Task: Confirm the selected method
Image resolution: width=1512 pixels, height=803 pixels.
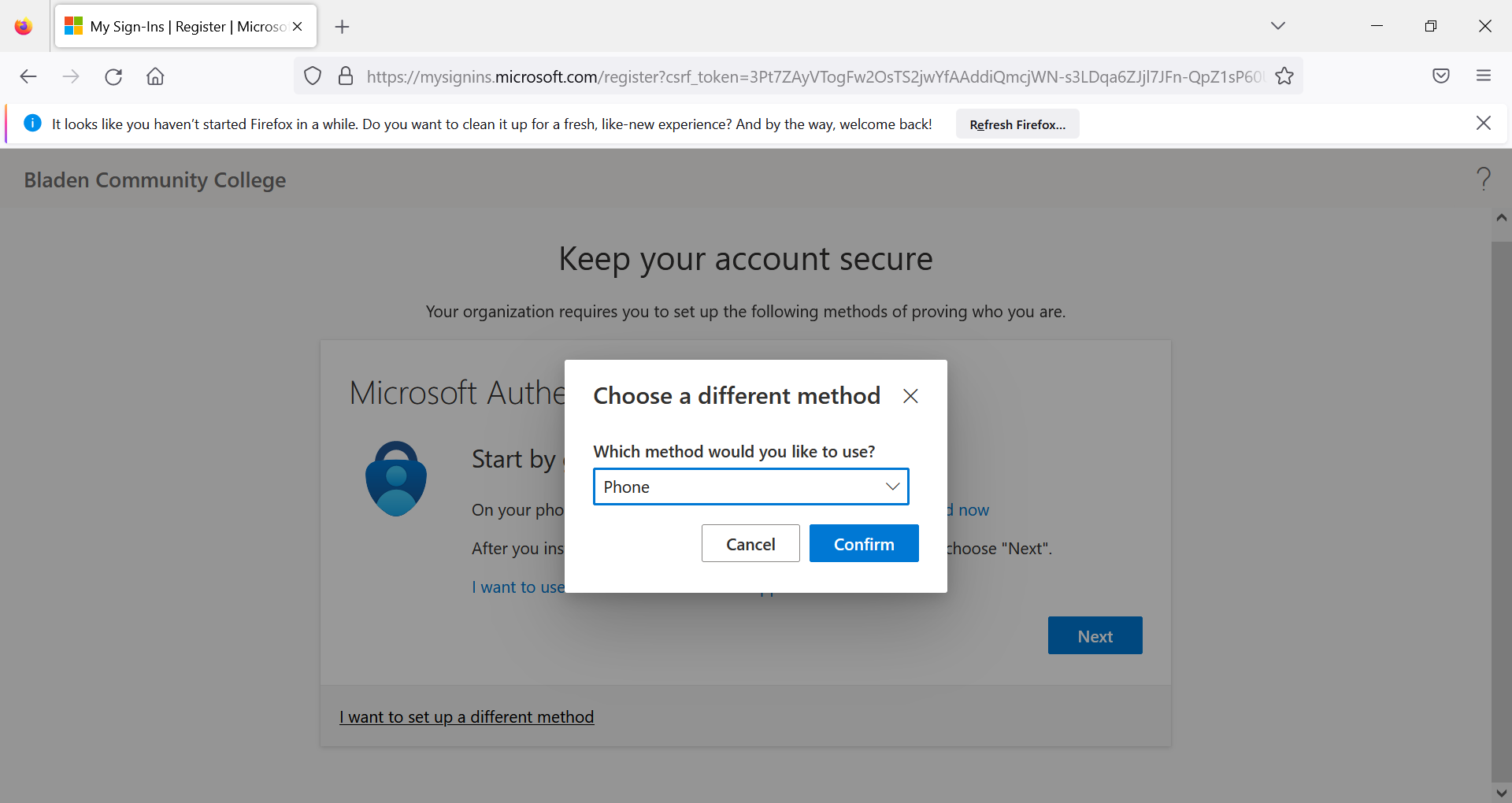Action: [863, 544]
